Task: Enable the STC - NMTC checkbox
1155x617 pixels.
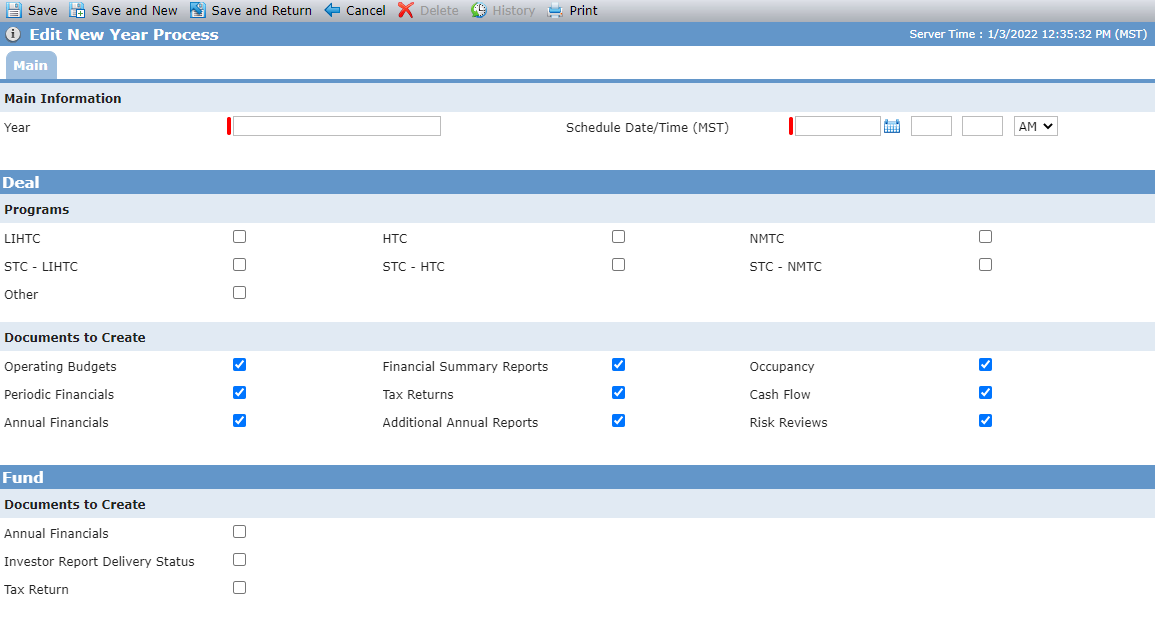Action: 986,264
